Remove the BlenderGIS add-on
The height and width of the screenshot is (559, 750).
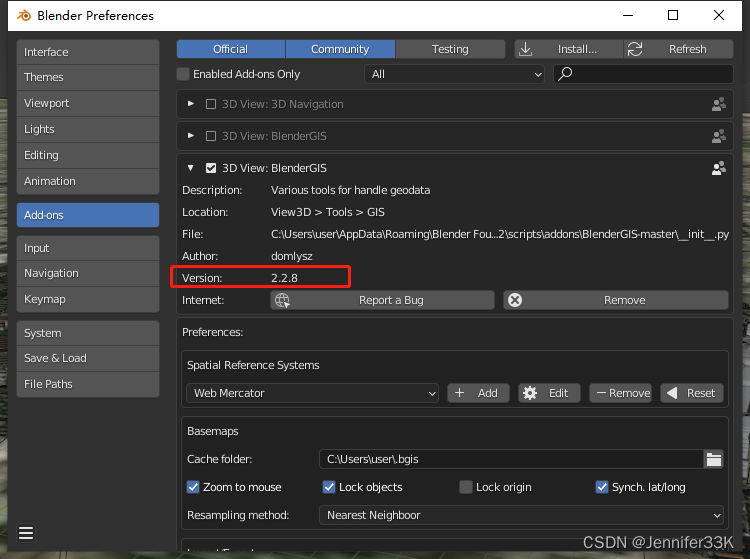point(616,300)
